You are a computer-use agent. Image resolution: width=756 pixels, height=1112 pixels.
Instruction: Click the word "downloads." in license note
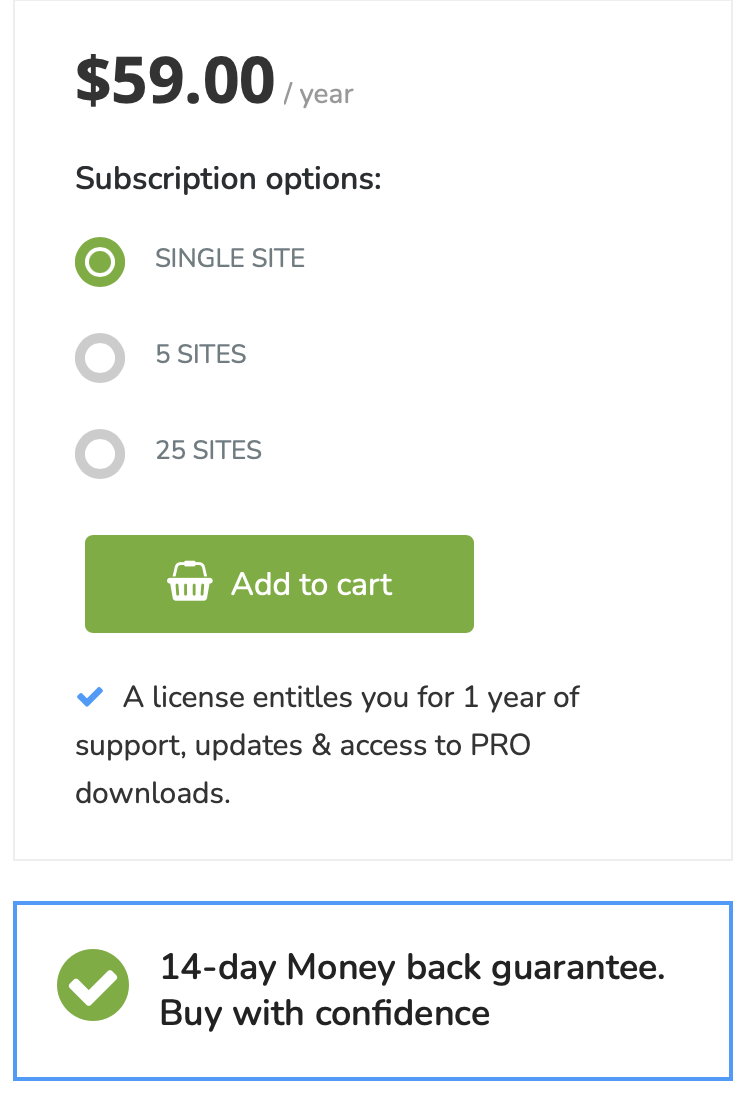coord(153,794)
